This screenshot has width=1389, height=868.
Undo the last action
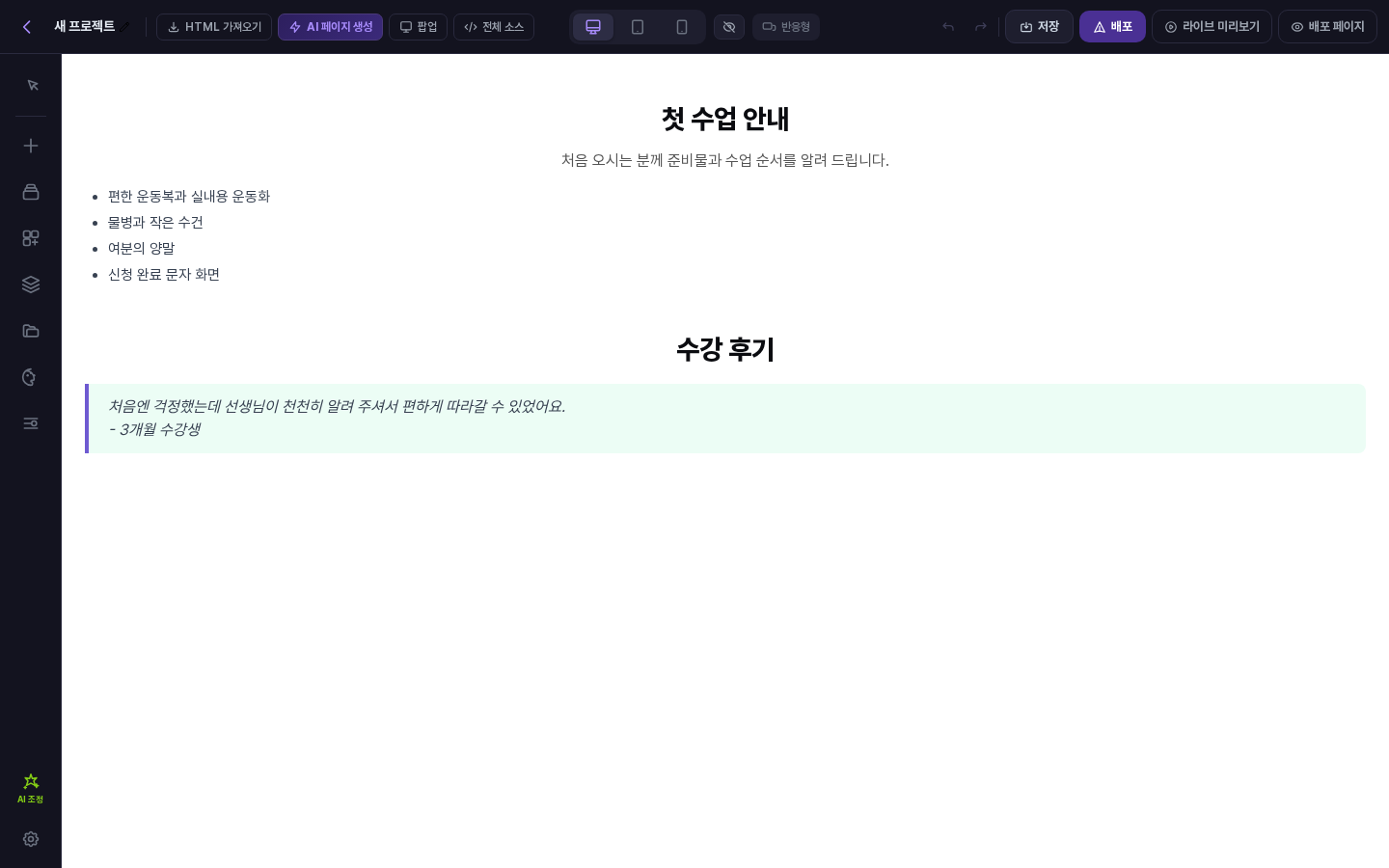[x=948, y=27]
